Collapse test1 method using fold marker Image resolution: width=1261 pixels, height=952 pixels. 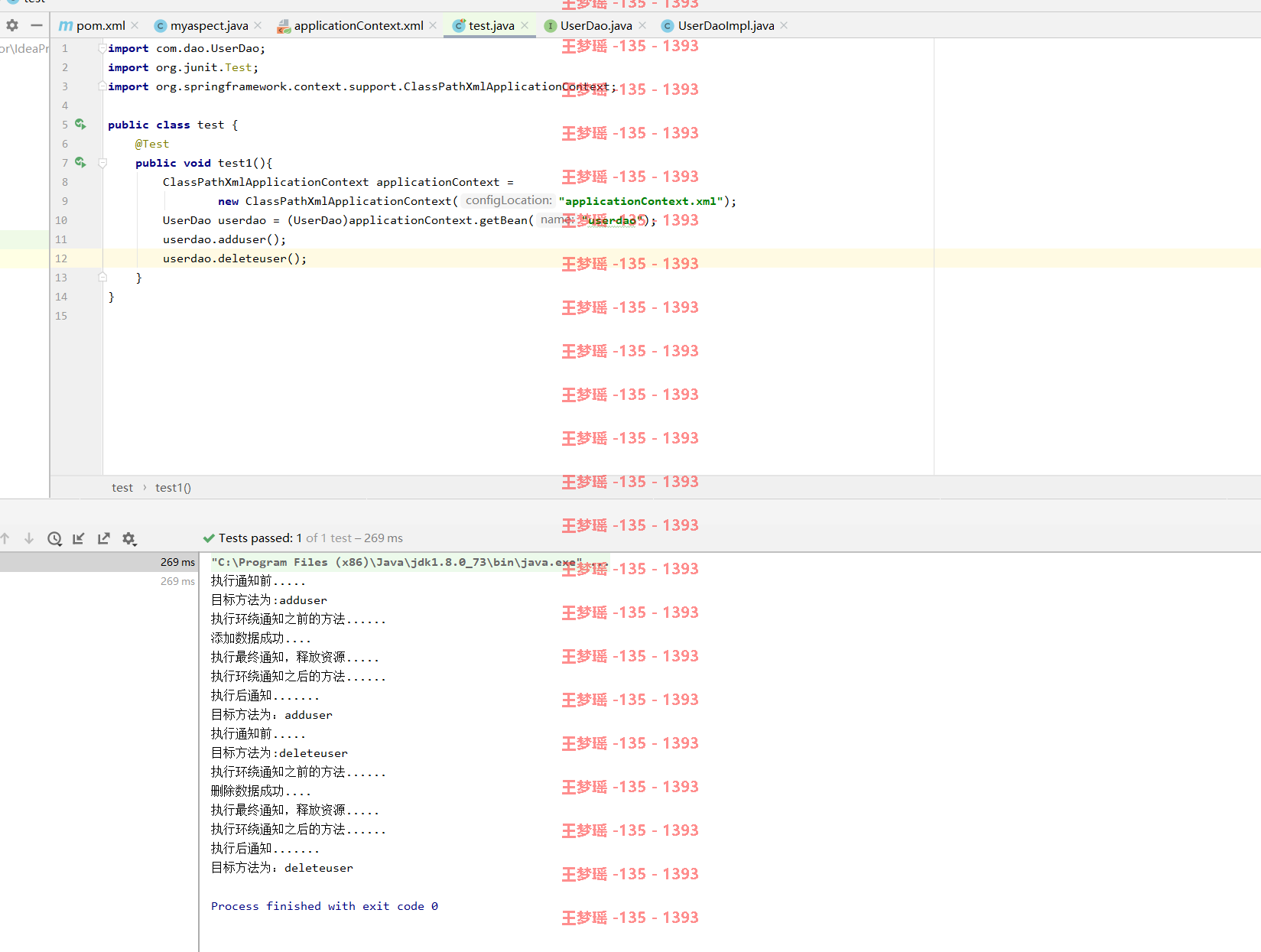[x=102, y=163]
